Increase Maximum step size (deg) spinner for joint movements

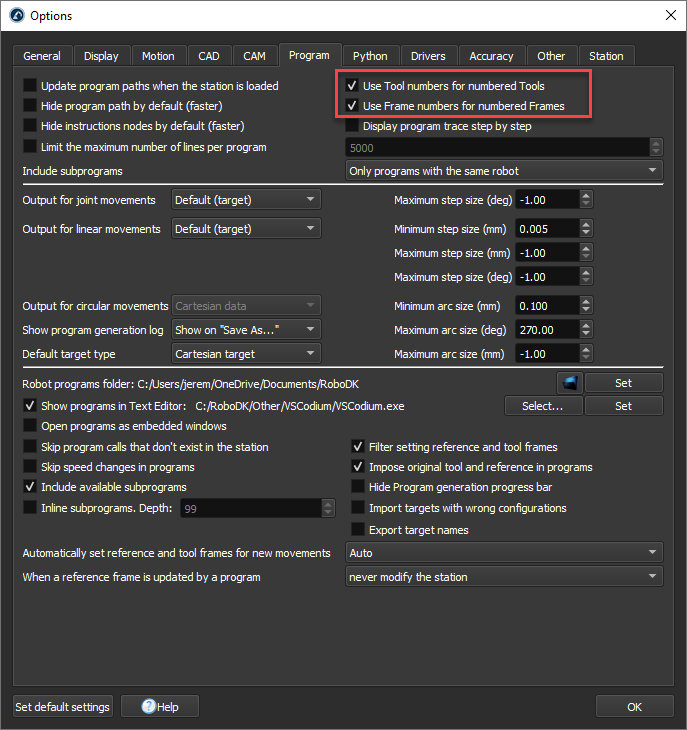(585, 195)
